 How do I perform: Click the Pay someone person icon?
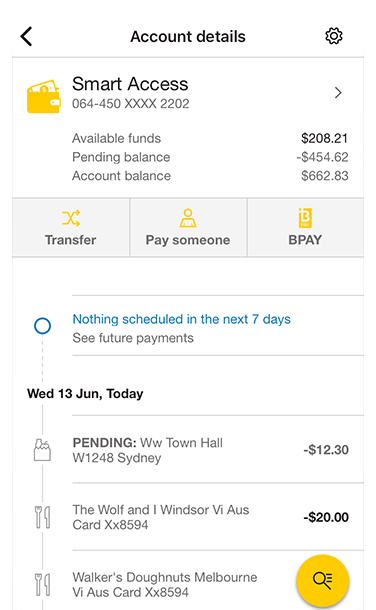click(x=188, y=218)
